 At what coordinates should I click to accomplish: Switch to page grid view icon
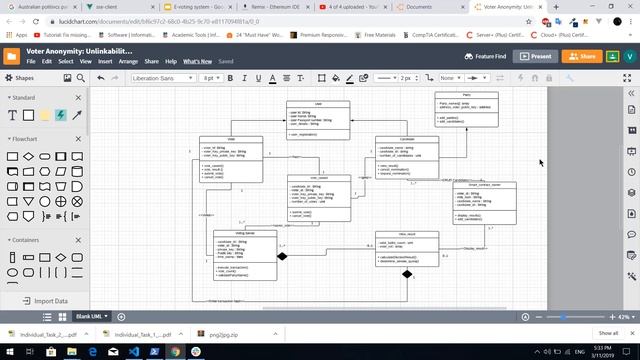pyautogui.click(x=62, y=317)
